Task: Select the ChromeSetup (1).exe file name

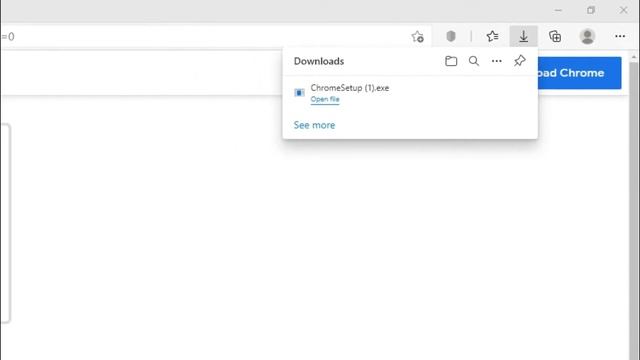Action: [x=350, y=88]
